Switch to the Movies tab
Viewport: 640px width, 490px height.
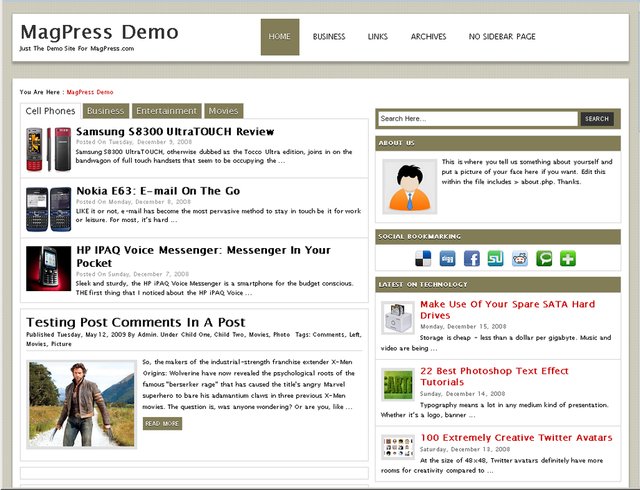(223, 111)
